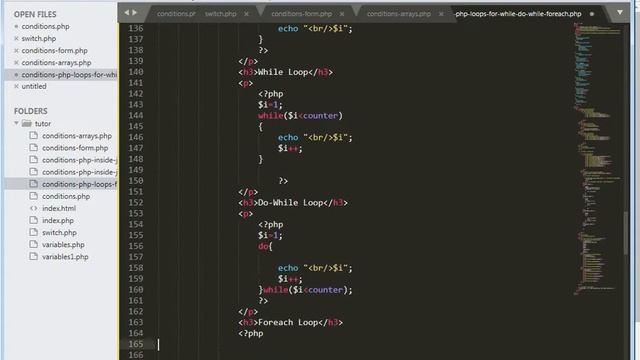640x360 pixels.
Task: Open conditions-arrays.php in tutor folder
Action: click(77, 136)
